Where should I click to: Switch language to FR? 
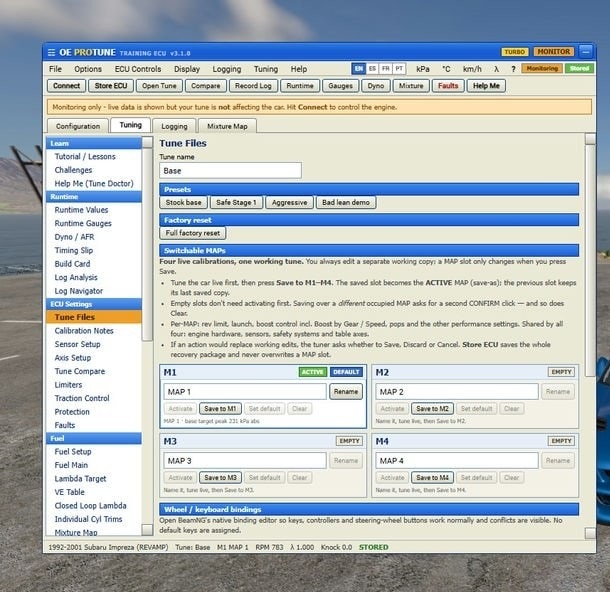click(386, 68)
